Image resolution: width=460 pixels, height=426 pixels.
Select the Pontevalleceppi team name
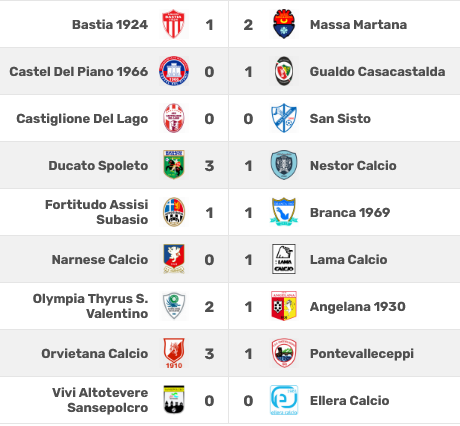click(362, 353)
